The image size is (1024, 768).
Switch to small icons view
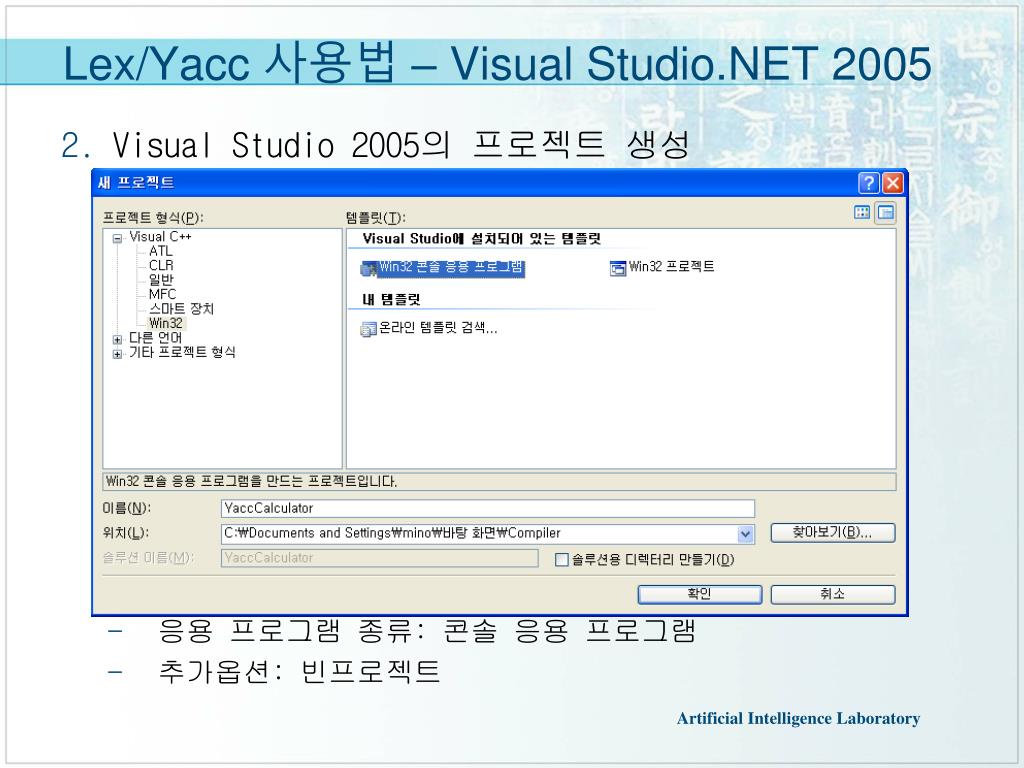[x=886, y=212]
